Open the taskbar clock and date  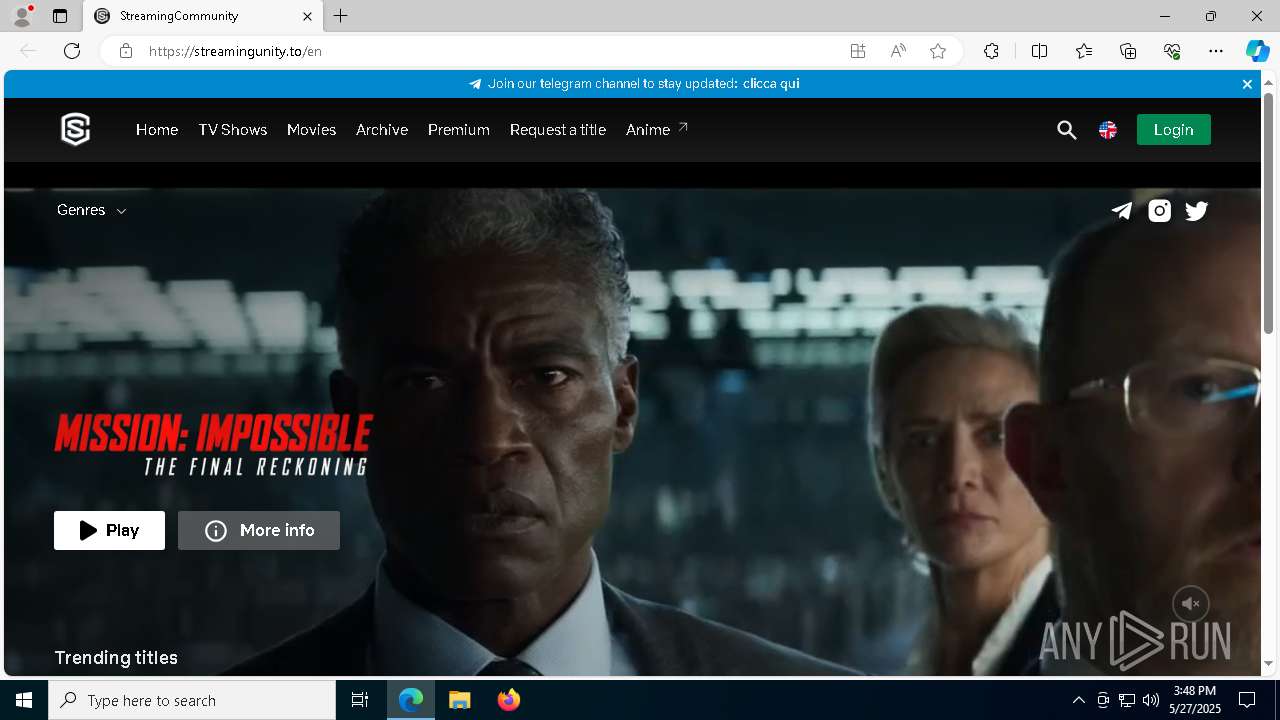click(1195, 700)
